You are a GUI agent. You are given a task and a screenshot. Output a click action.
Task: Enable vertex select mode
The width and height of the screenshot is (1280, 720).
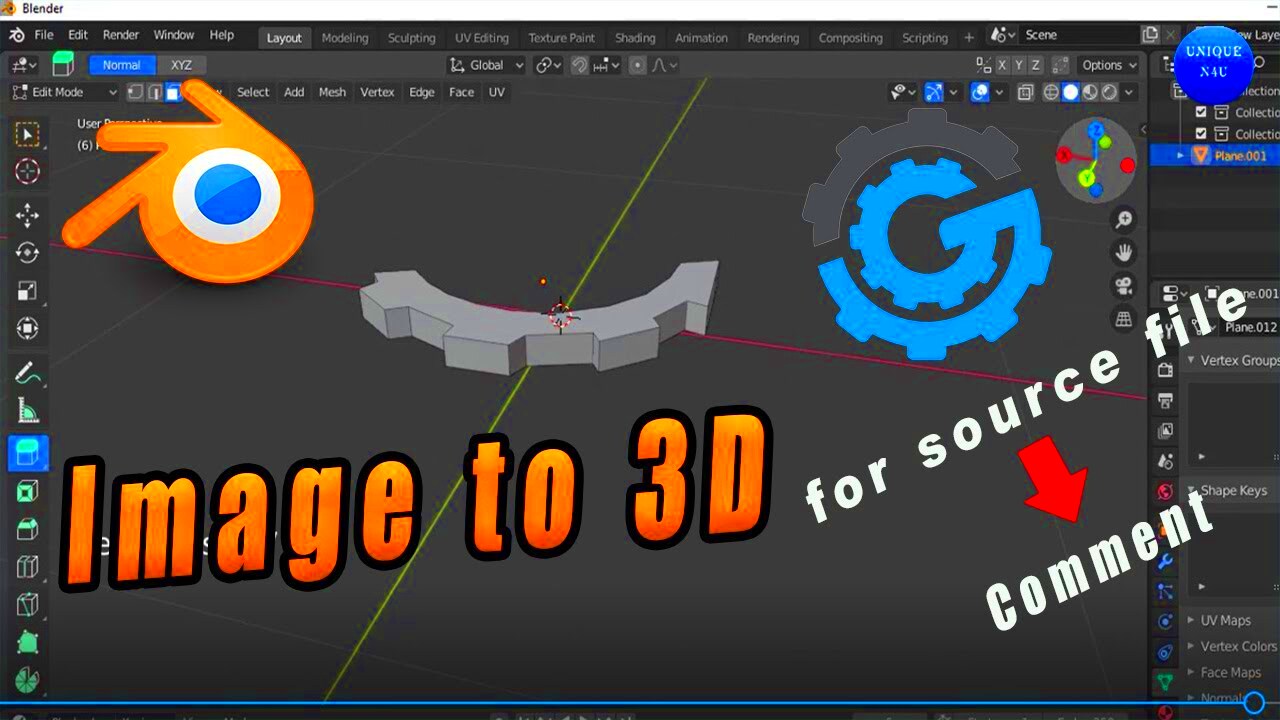137,92
